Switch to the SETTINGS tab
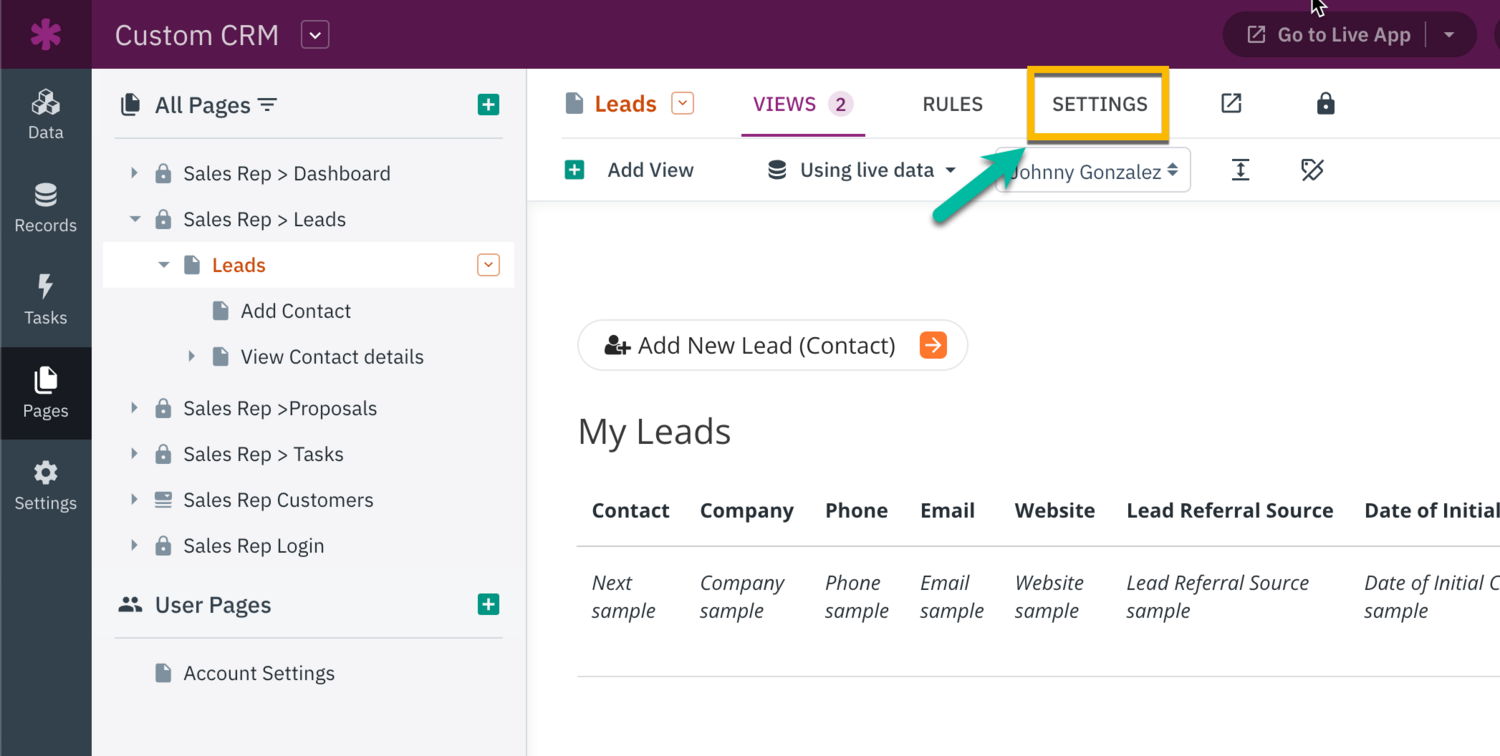 1099,104
